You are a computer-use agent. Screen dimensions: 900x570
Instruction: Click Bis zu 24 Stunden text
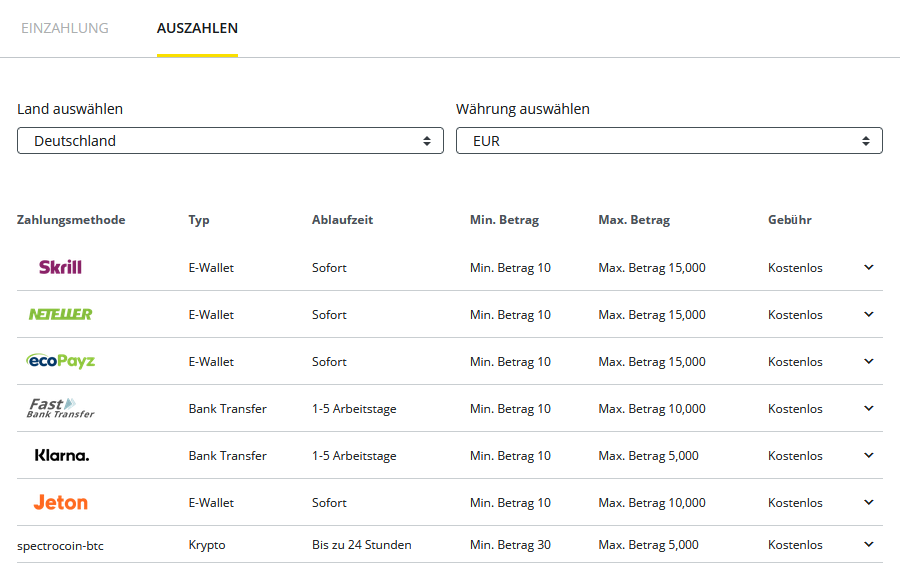(362, 545)
